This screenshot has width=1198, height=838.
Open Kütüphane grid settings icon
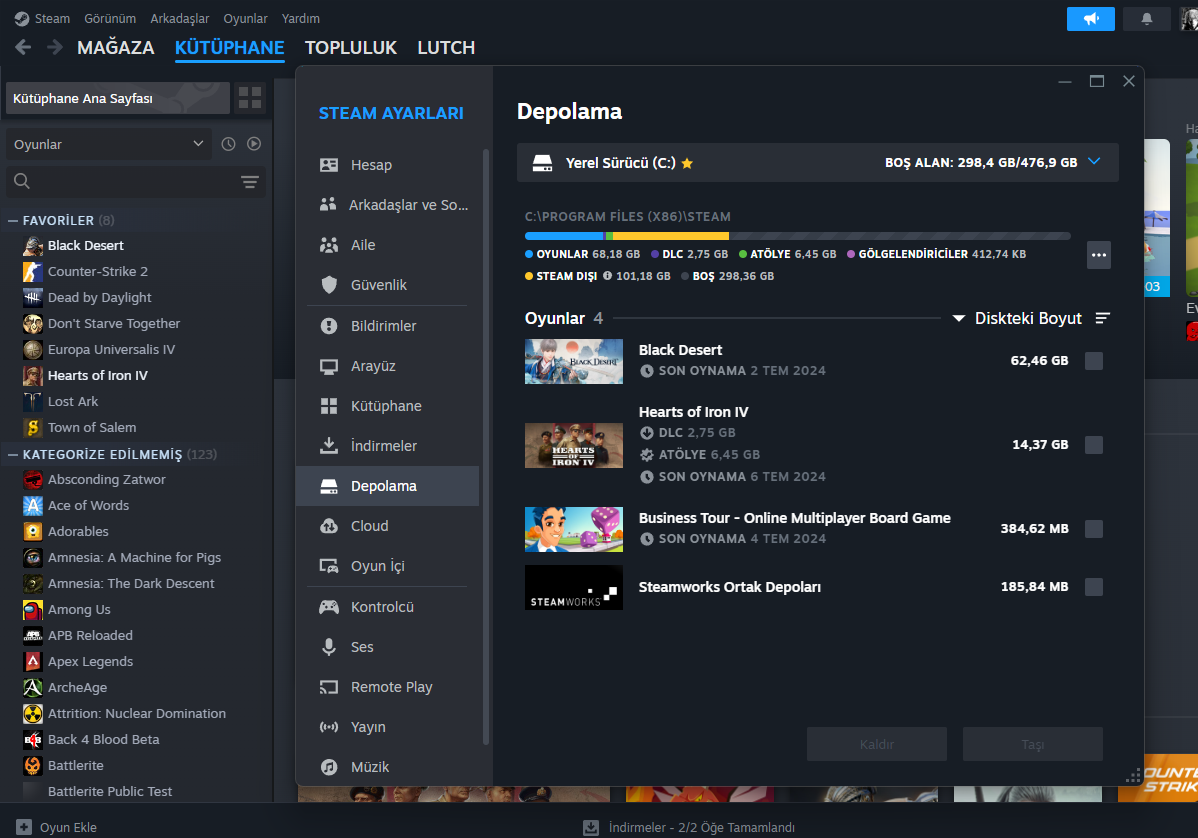pyautogui.click(x=329, y=406)
